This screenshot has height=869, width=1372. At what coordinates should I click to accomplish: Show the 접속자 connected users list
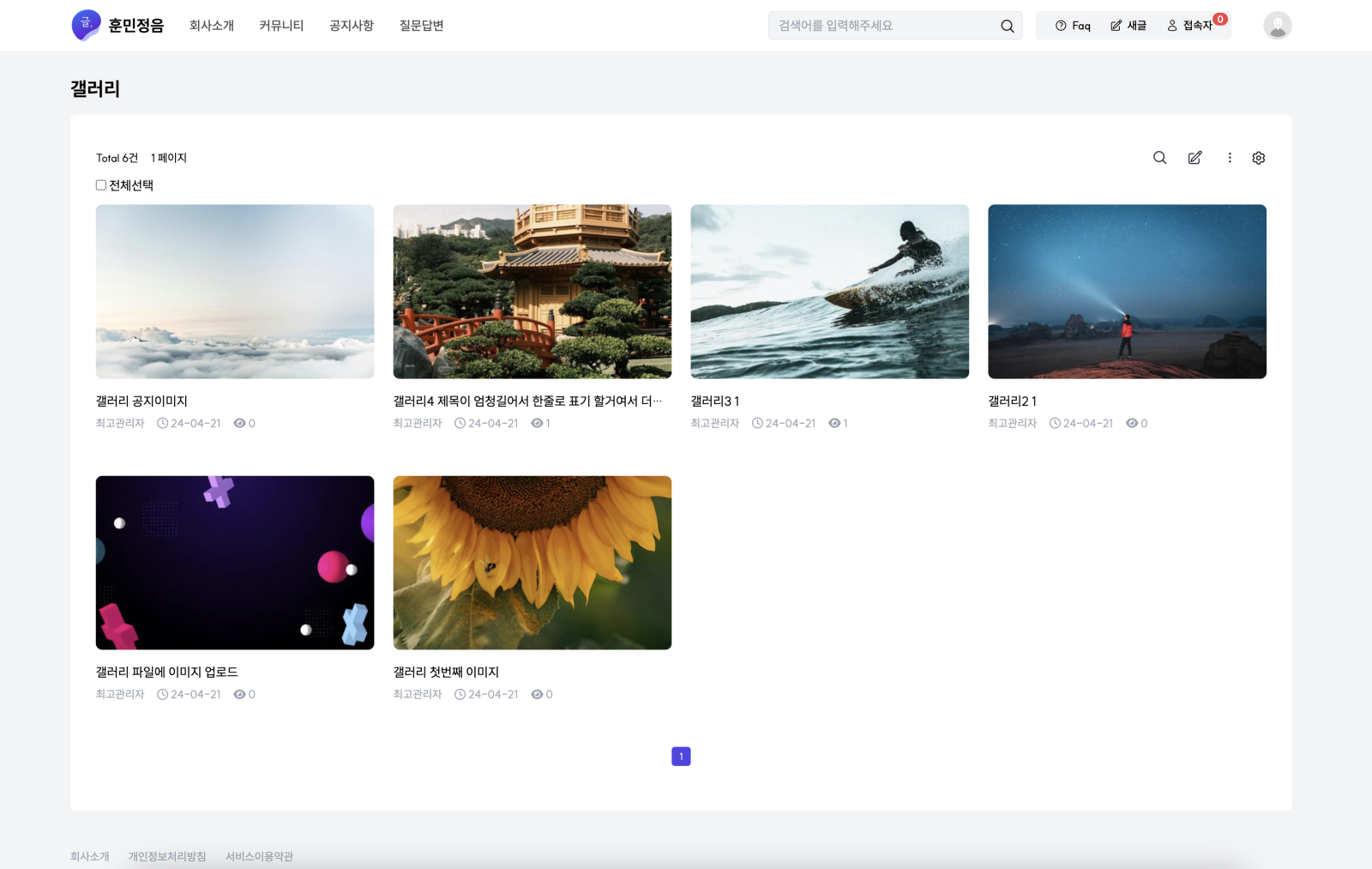pyautogui.click(x=1190, y=26)
